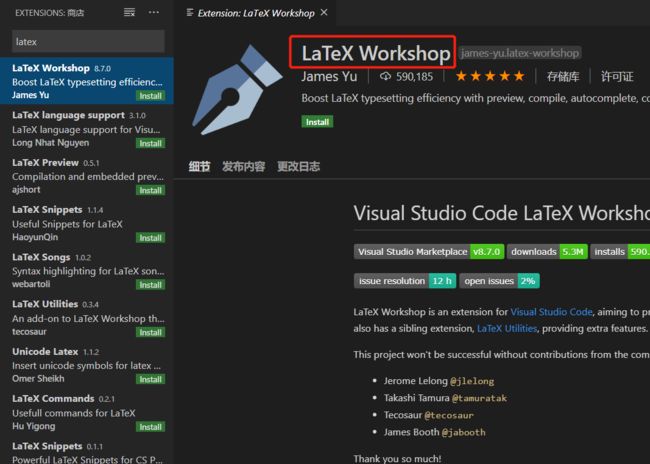Click the large Install button on details page
This screenshot has height=464, width=650.
tap(317, 122)
